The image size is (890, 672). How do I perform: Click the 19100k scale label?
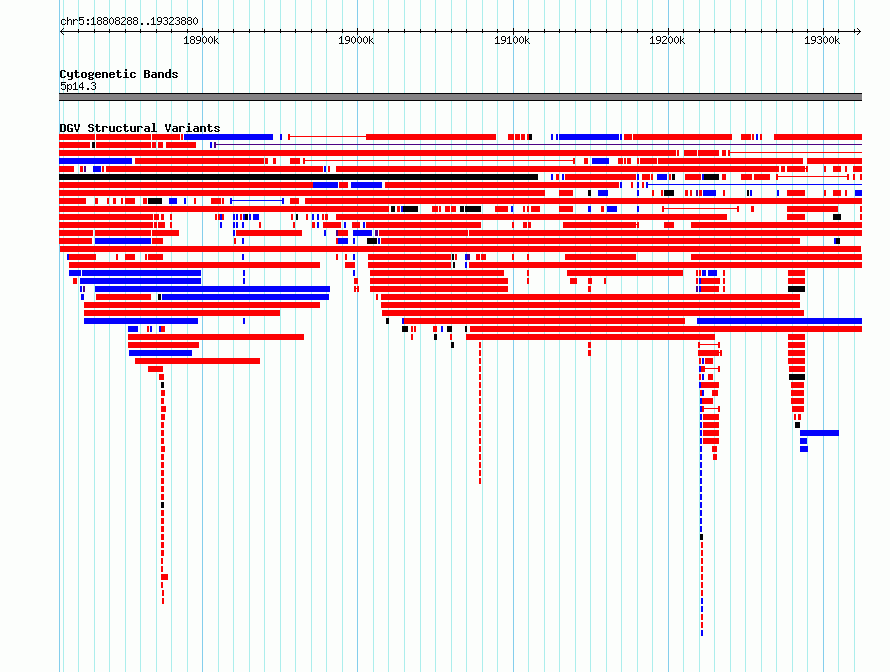512,40
